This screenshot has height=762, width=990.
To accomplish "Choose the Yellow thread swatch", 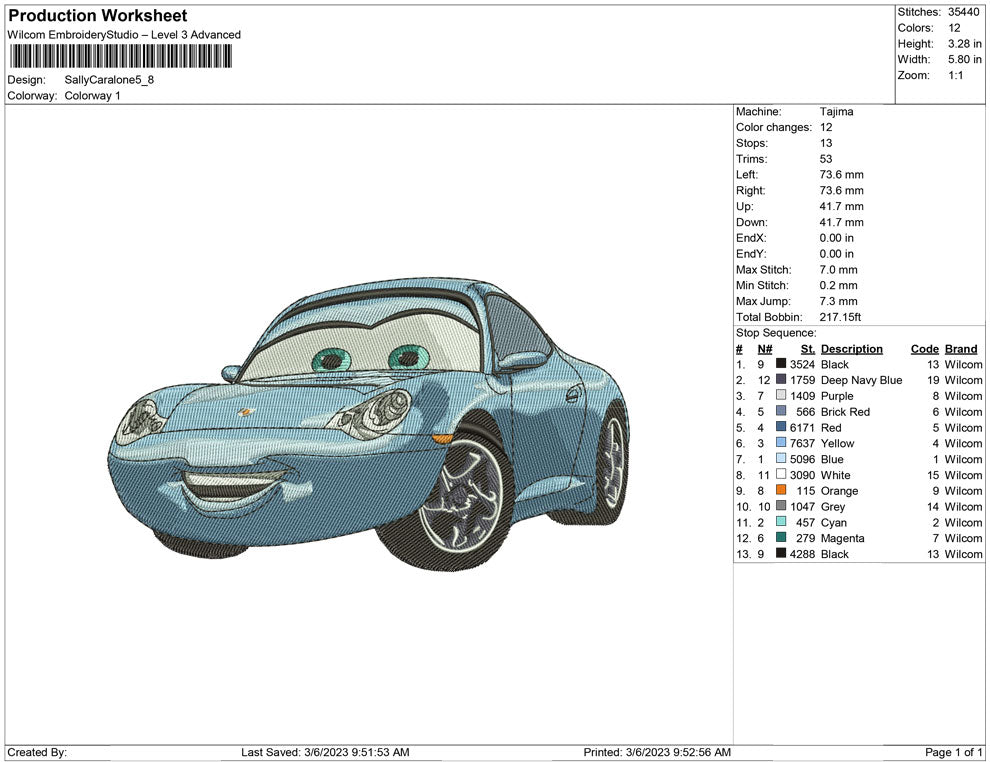I will [x=781, y=443].
